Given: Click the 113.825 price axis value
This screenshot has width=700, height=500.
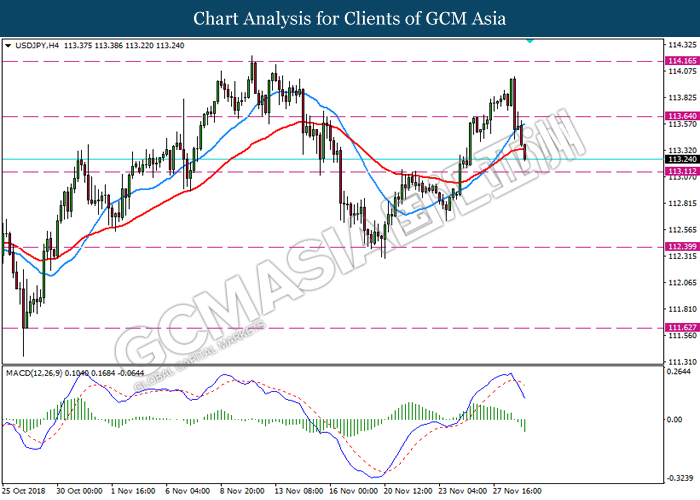Looking at the screenshot, I should coord(682,98).
